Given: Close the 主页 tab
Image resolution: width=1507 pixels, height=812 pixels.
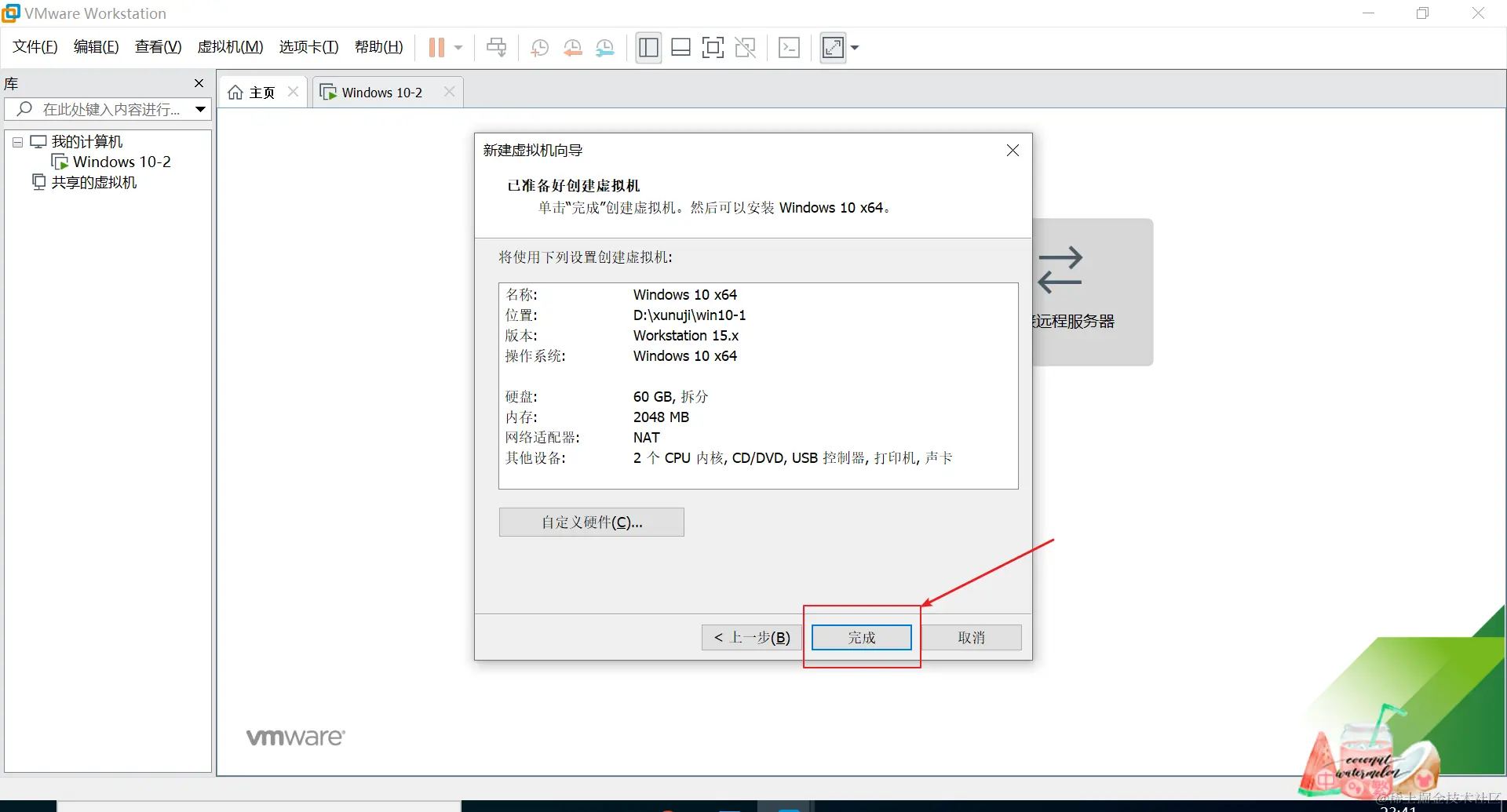Looking at the screenshot, I should pyautogui.click(x=293, y=92).
